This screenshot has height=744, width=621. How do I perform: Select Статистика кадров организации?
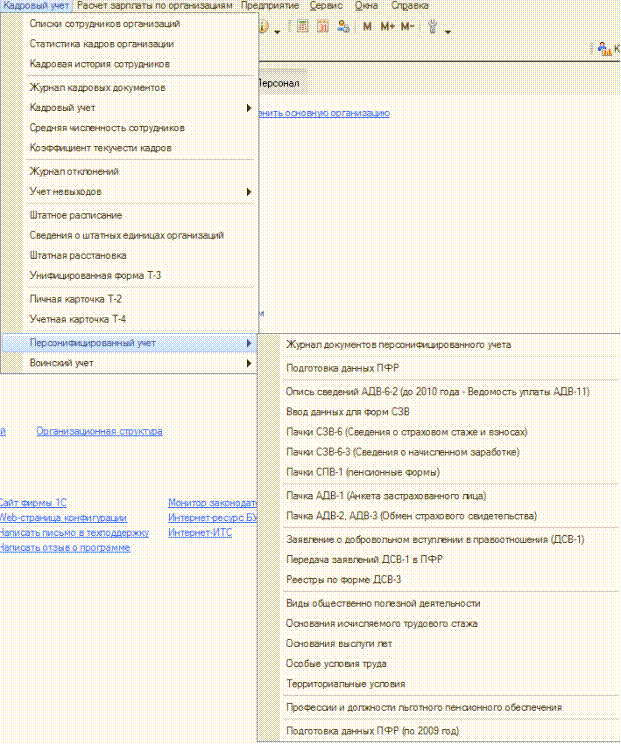tap(130, 44)
